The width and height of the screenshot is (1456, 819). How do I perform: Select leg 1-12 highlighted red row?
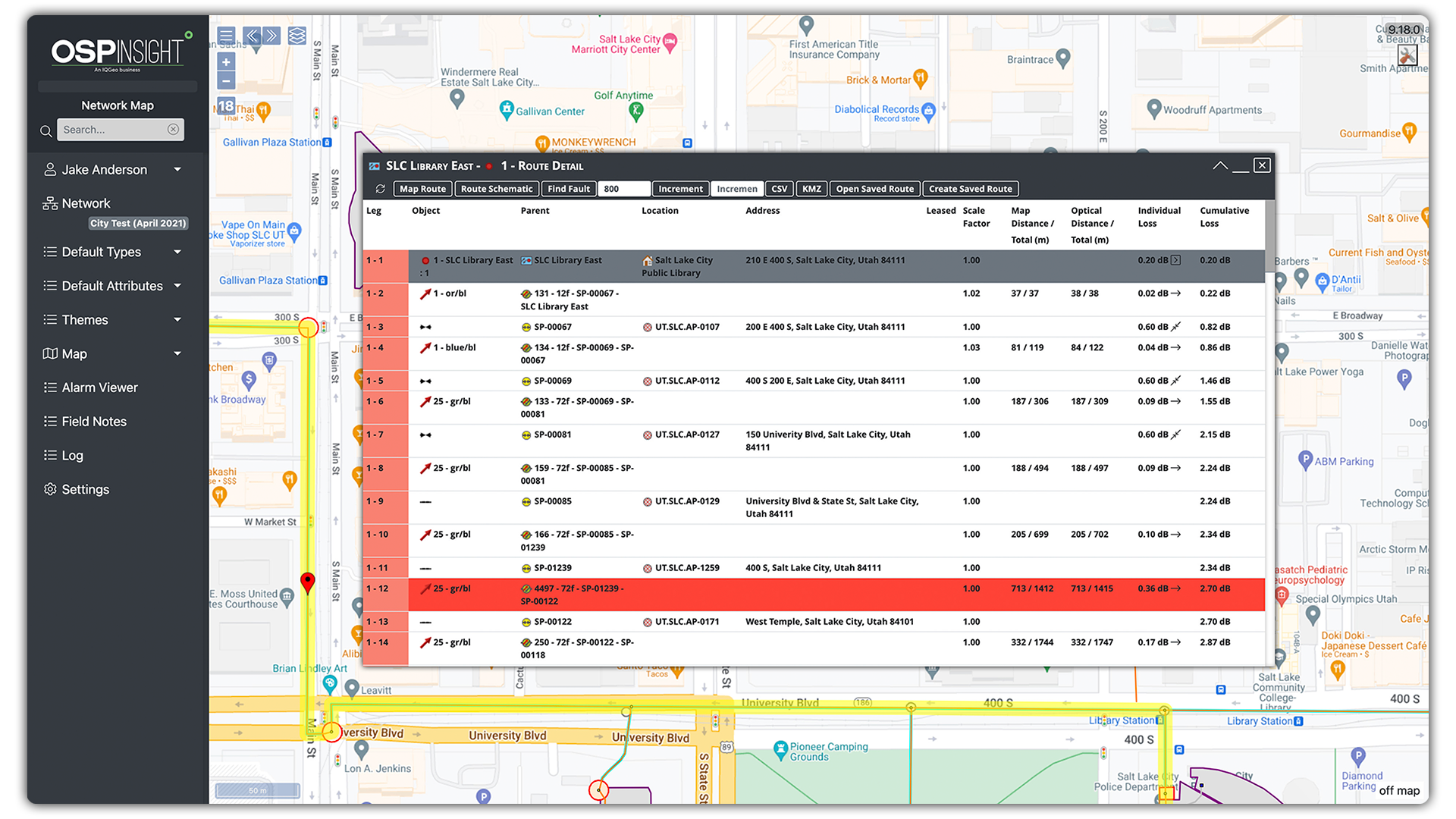point(814,595)
